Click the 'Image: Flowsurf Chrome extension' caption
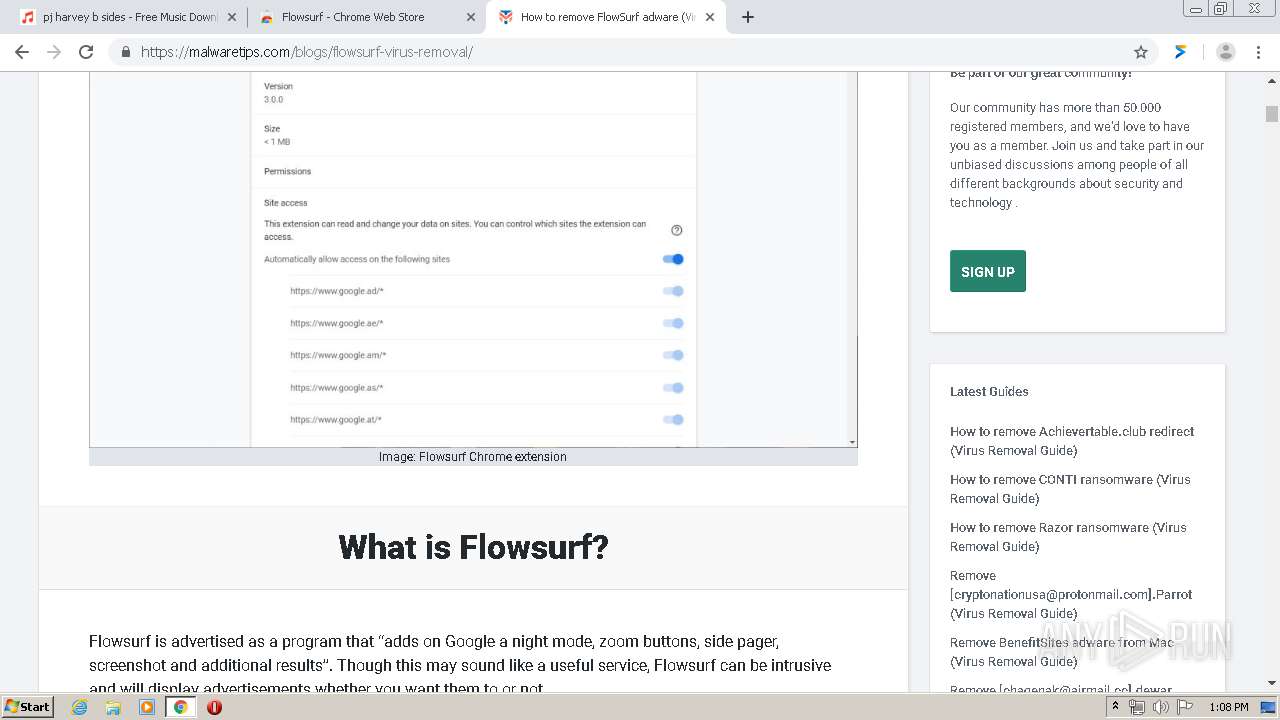Image resolution: width=1280 pixels, height=720 pixels. point(473,457)
